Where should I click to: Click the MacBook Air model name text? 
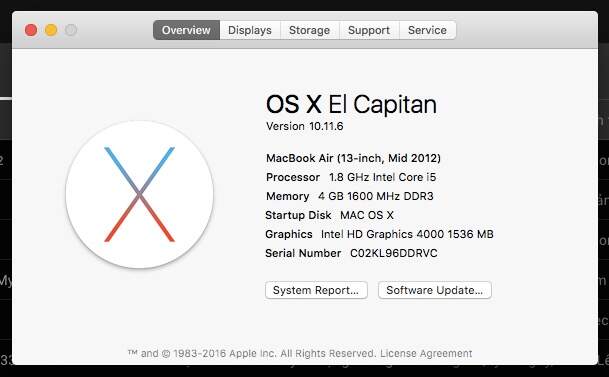[353, 158]
